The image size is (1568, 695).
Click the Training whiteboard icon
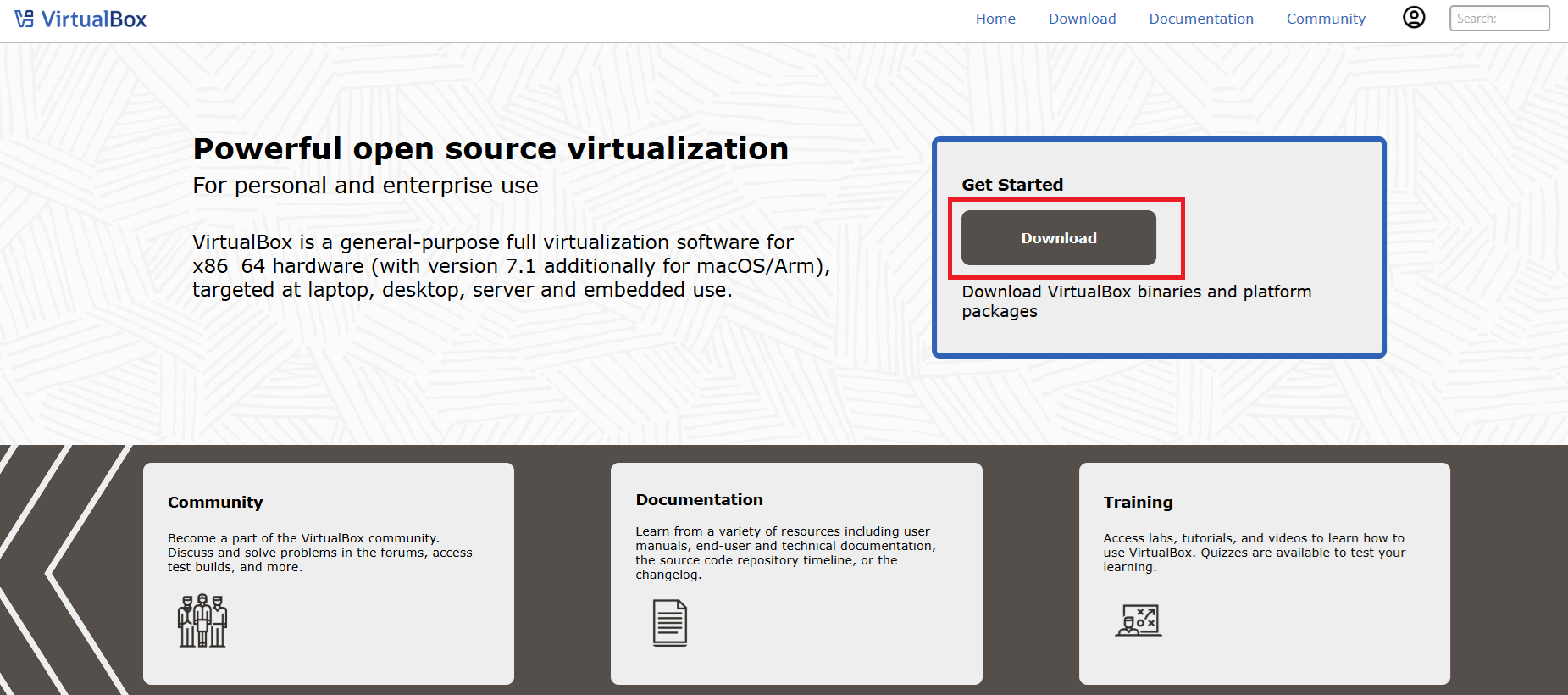[x=1139, y=620]
